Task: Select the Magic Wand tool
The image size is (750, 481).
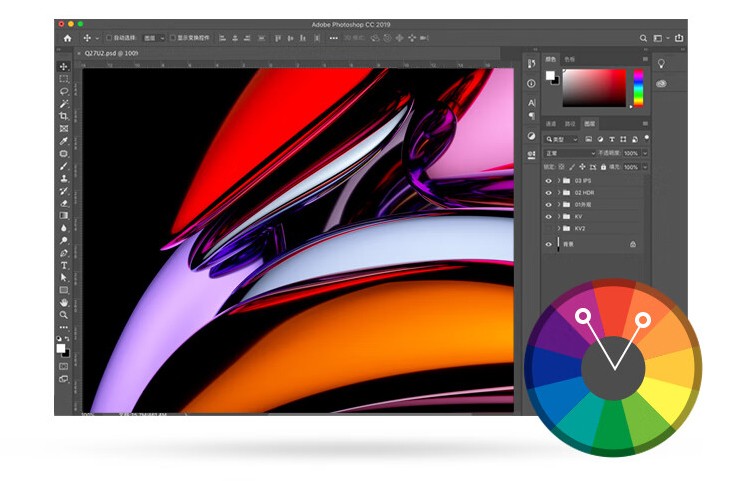Action: point(64,104)
